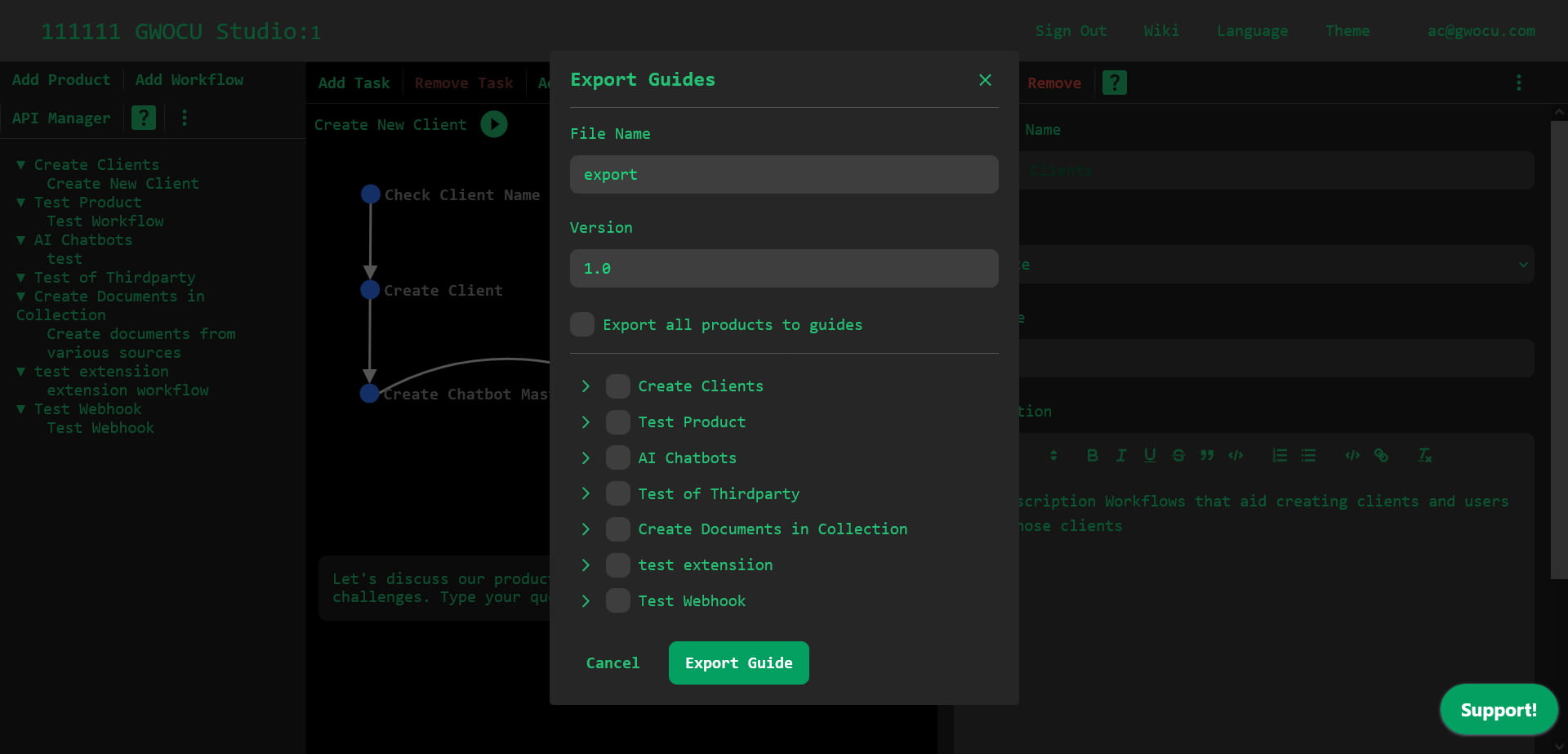The image size is (1568, 754).
Task: Open API Manager
Action: click(x=61, y=118)
